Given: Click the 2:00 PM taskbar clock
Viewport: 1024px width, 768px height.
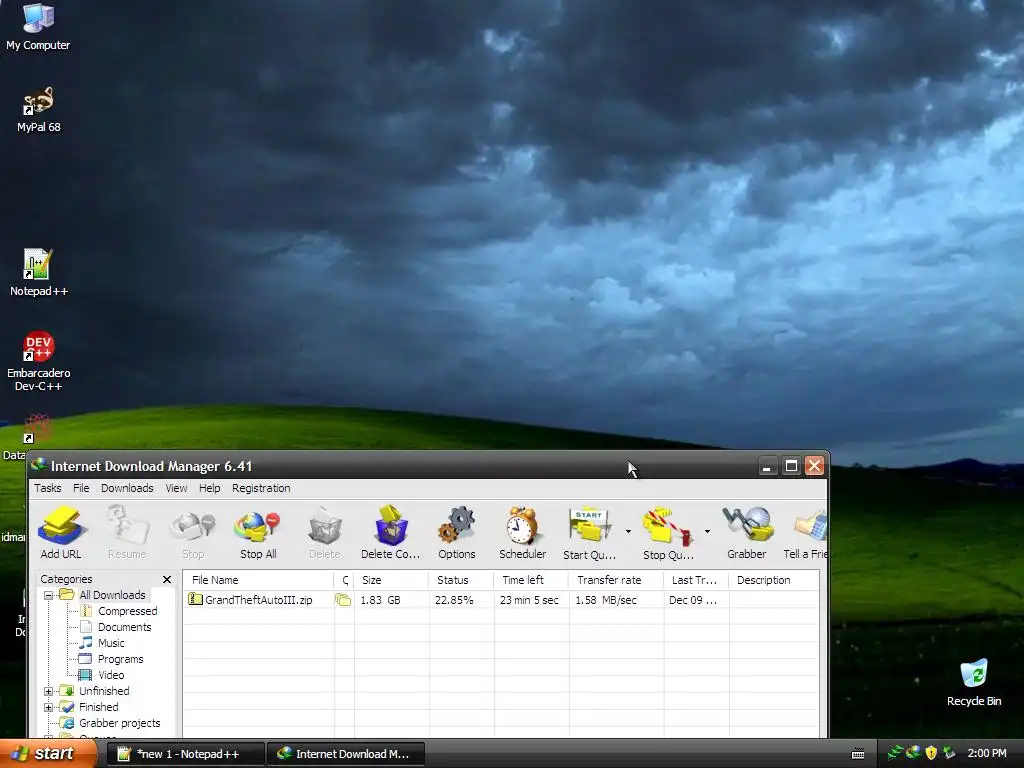Looking at the screenshot, I should (987, 753).
